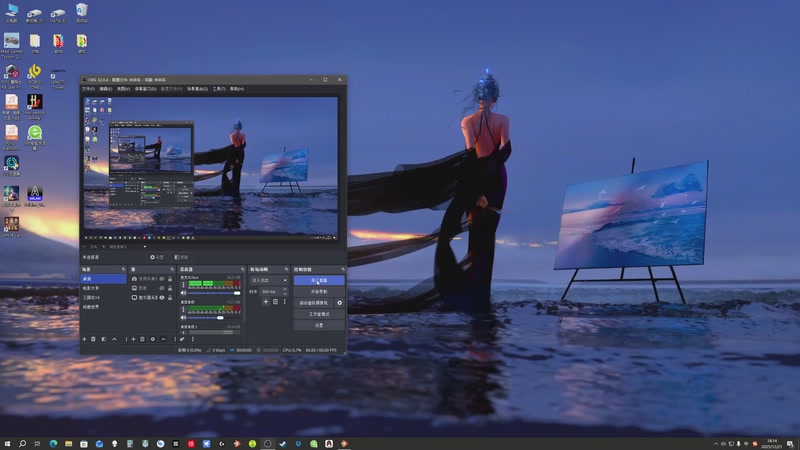
Task: Toggle Studio Mode button in Controls
Action: coord(319,314)
